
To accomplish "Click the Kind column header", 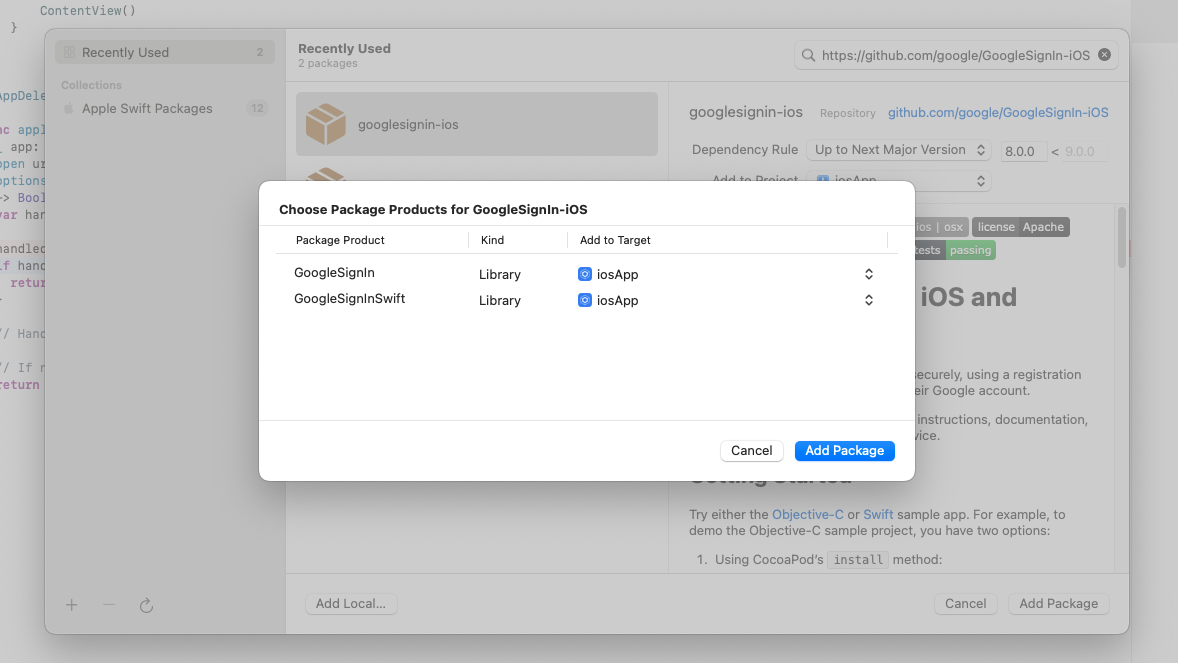I will [492, 240].
